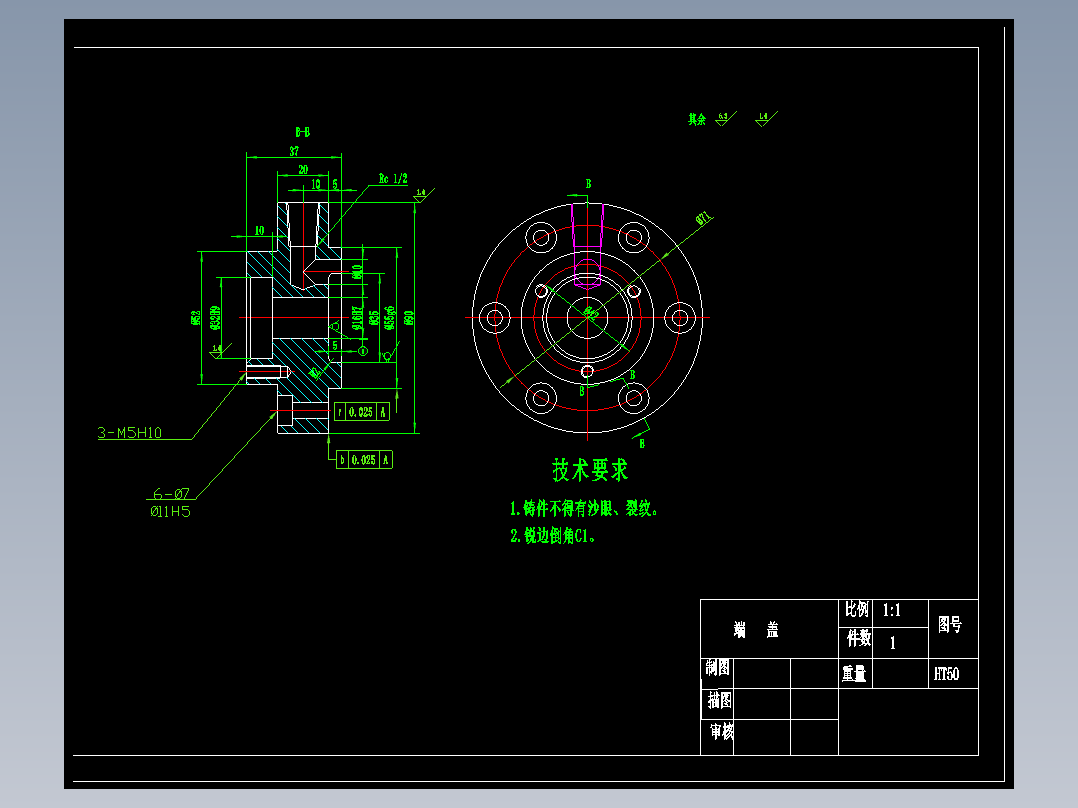Select note 2.锐边倒角C1
Viewport: 1078px width, 808px height.
pyautogui.click(x=552, y=536)
